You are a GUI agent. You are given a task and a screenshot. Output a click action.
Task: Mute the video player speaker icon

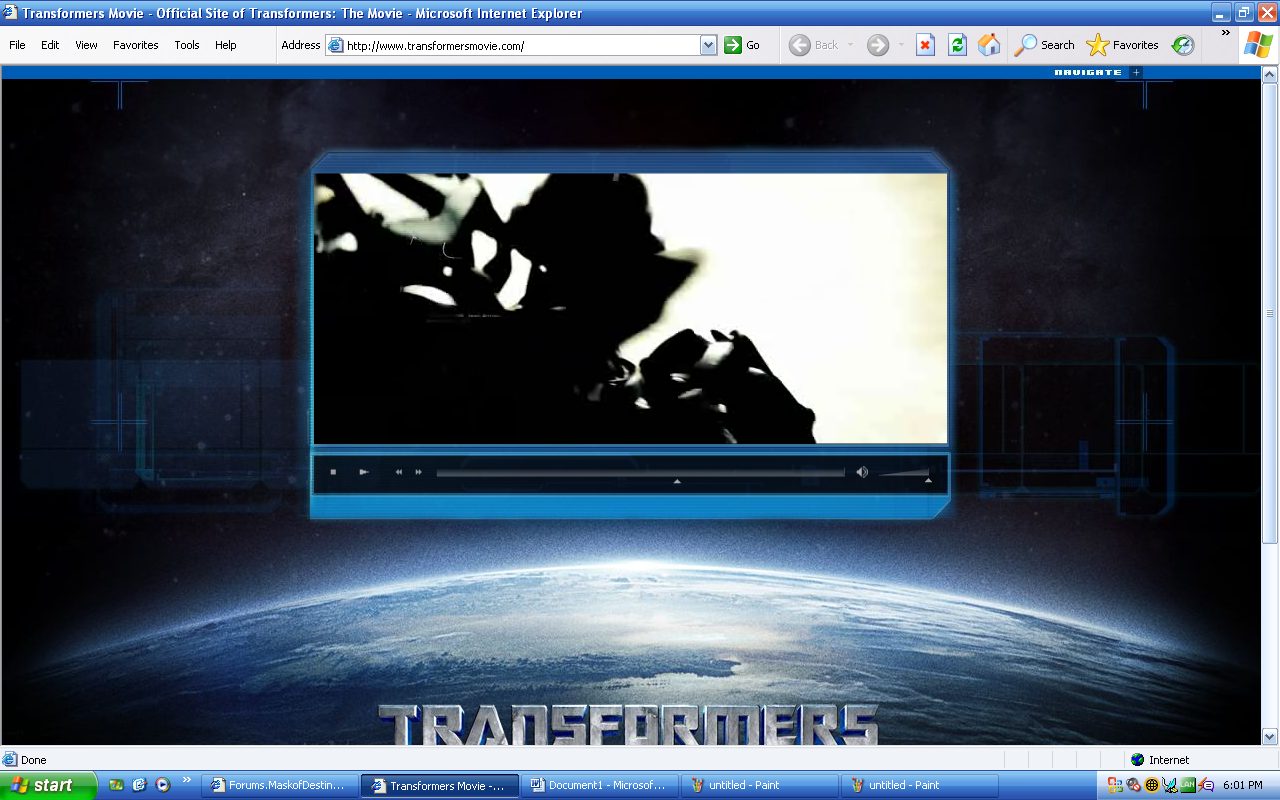point(862,472)
